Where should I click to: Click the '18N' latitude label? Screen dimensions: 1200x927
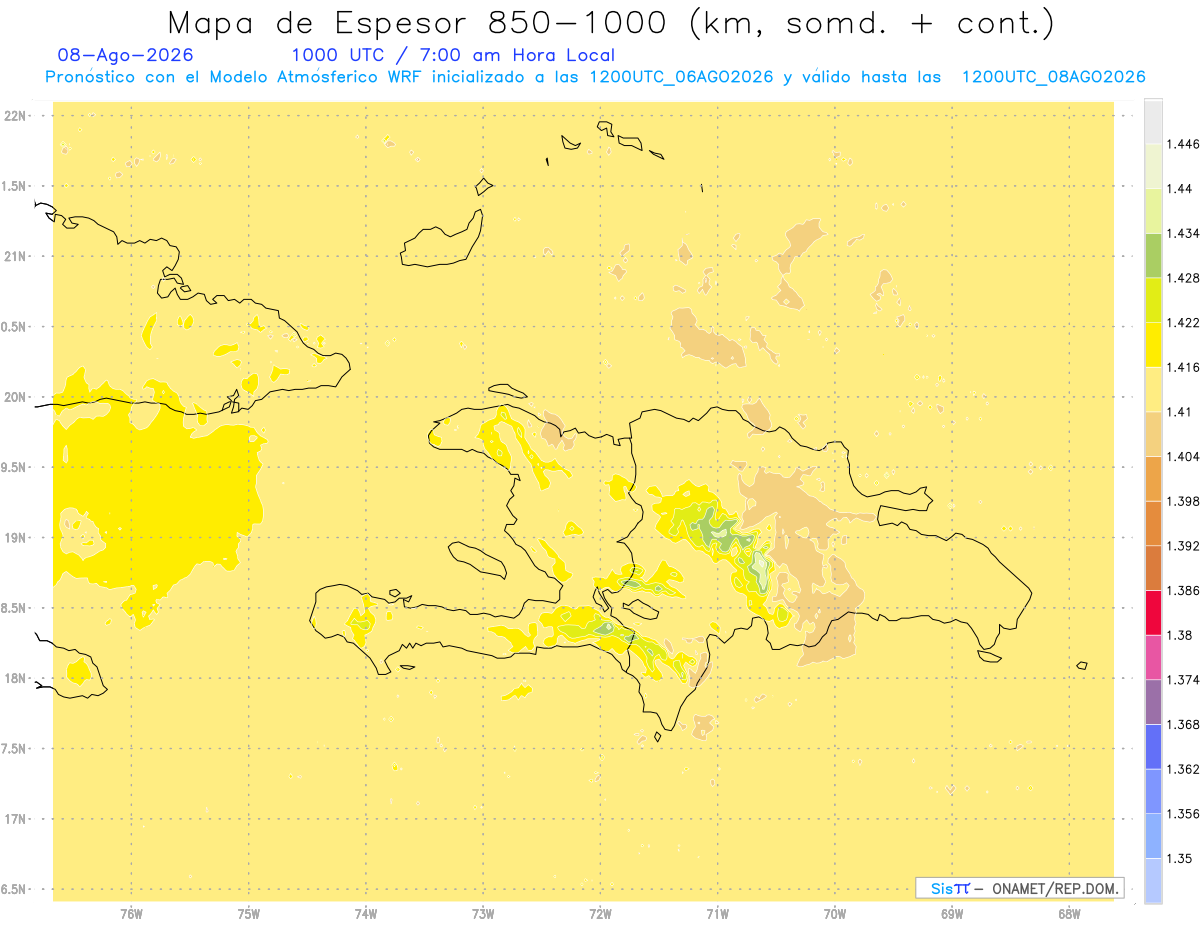click(x=16, y=679)
